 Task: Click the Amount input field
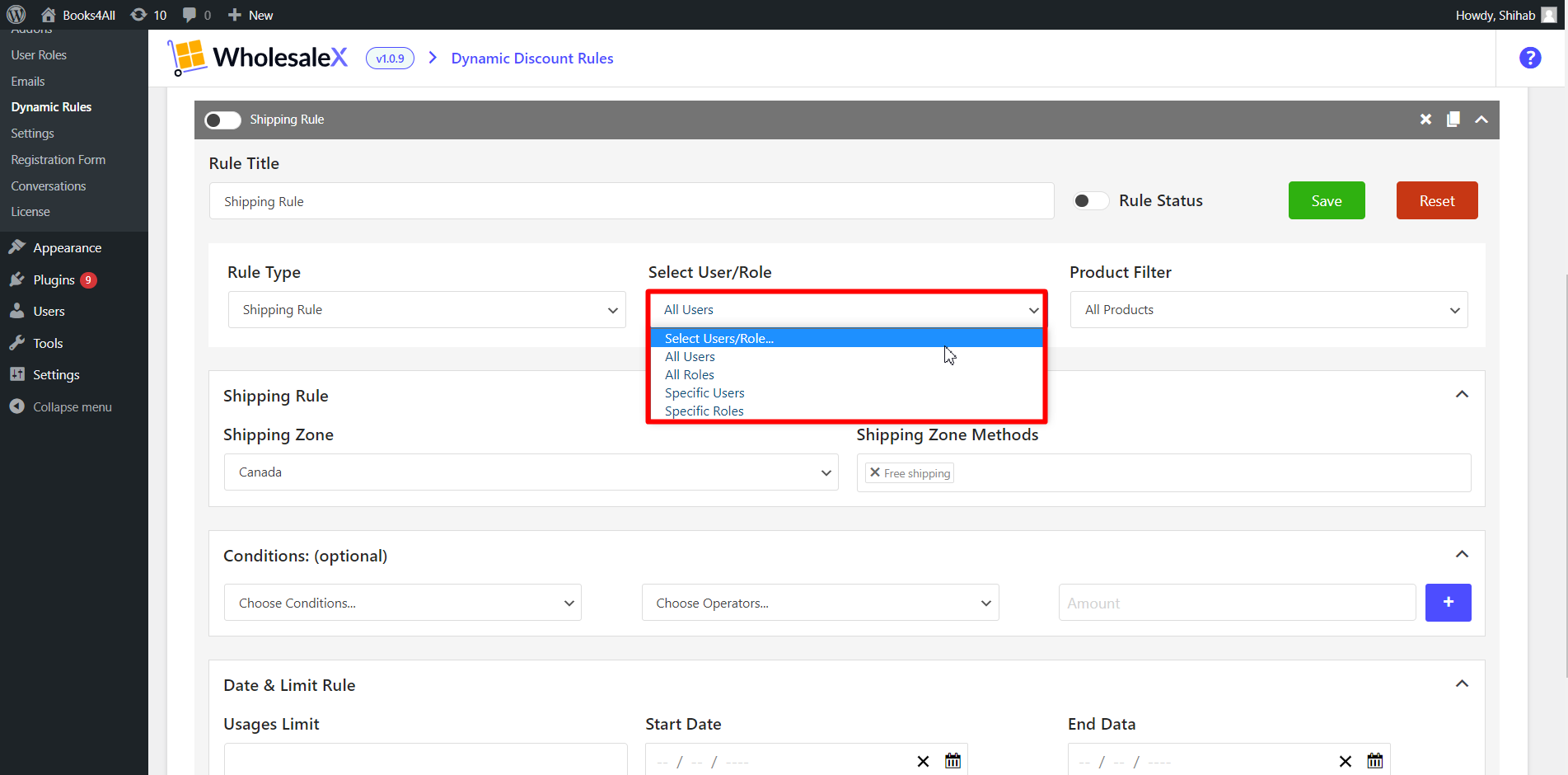(1237, 603)
